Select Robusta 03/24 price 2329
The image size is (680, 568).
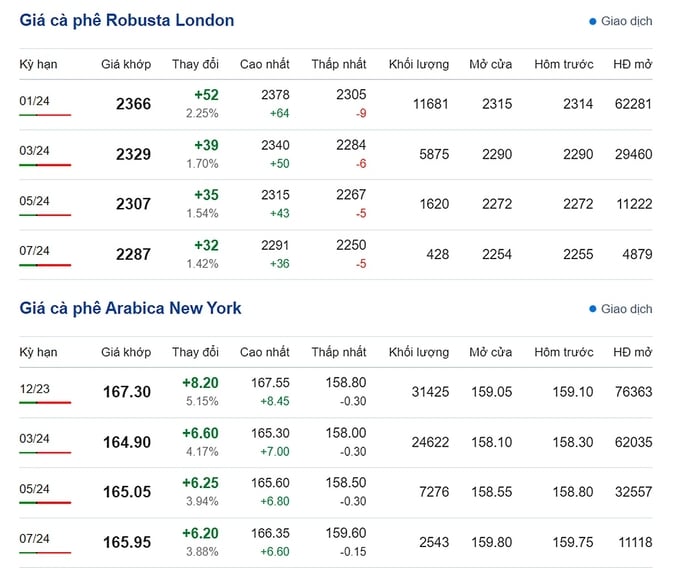[x=133, y=154]
